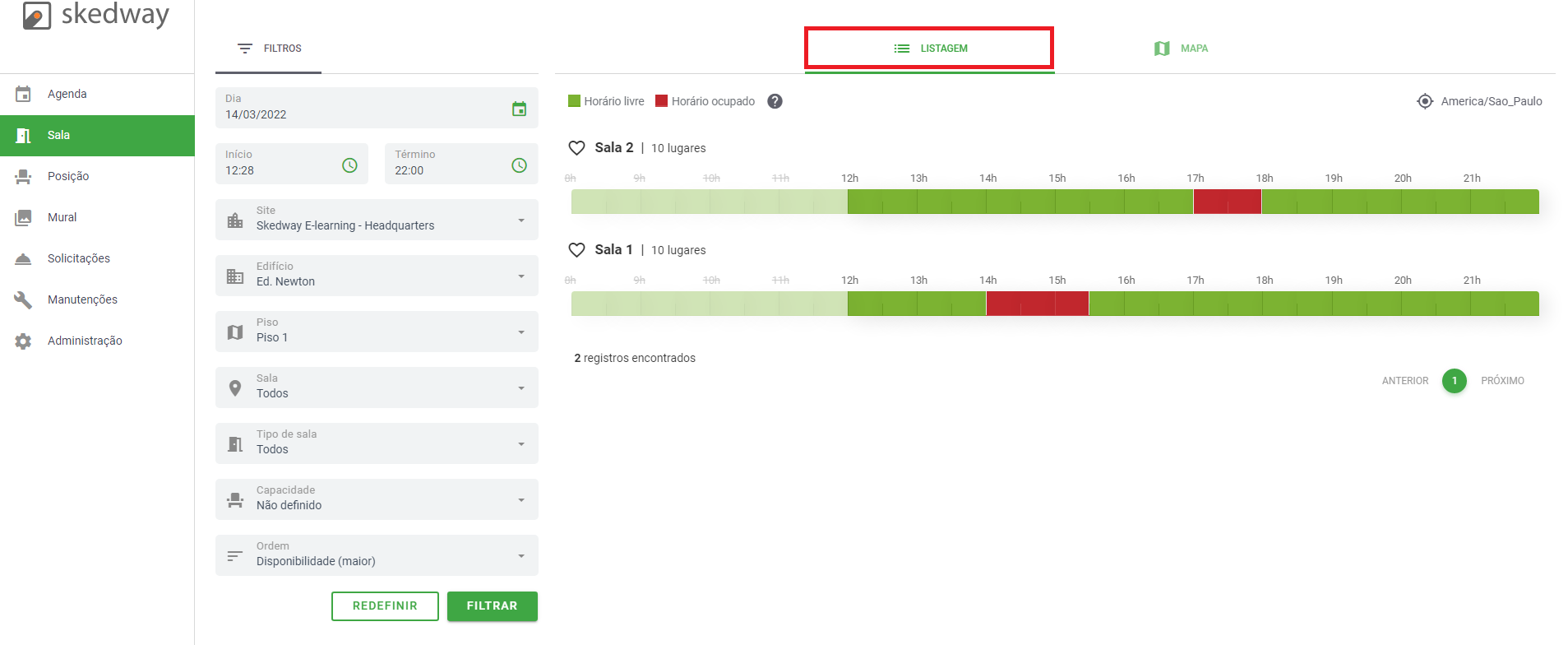Open Administração settings in sidebar
The width and height of the screenshot is (1568, 645).
click(84, 341)
